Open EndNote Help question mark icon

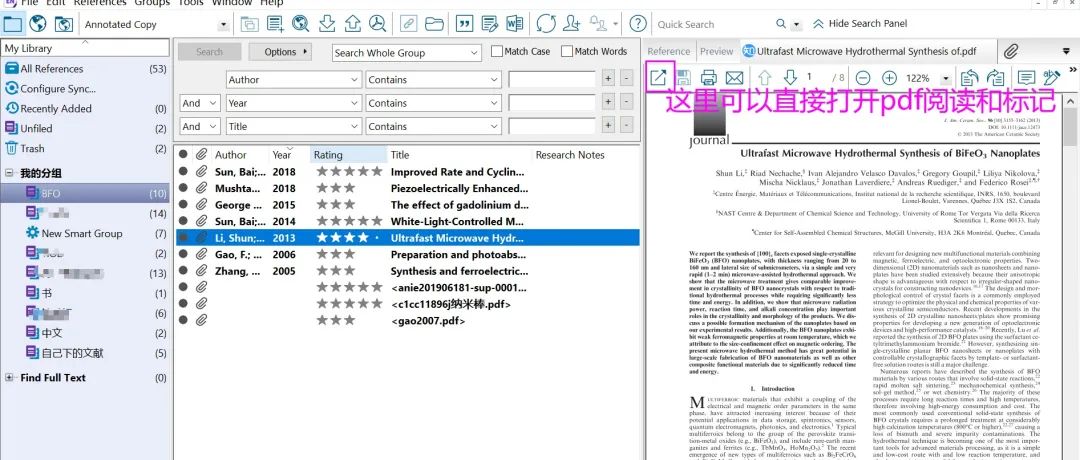coord(638,24)
